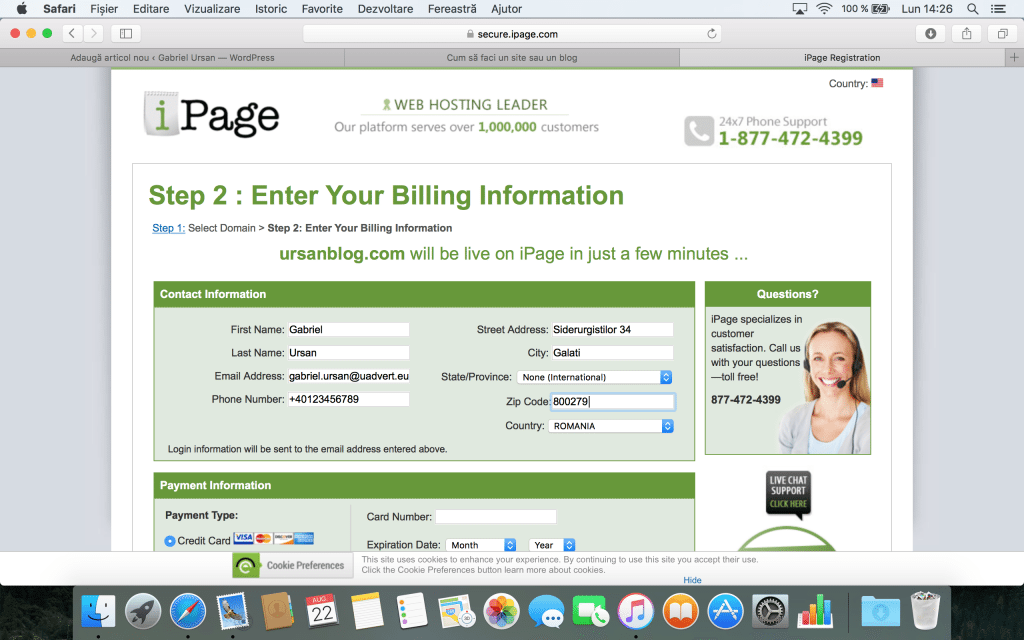The height and width of the screenshot is (640, 1024).
Task: Click the US flag country icon
Action: pyautogui.click(x=876, y=83)
